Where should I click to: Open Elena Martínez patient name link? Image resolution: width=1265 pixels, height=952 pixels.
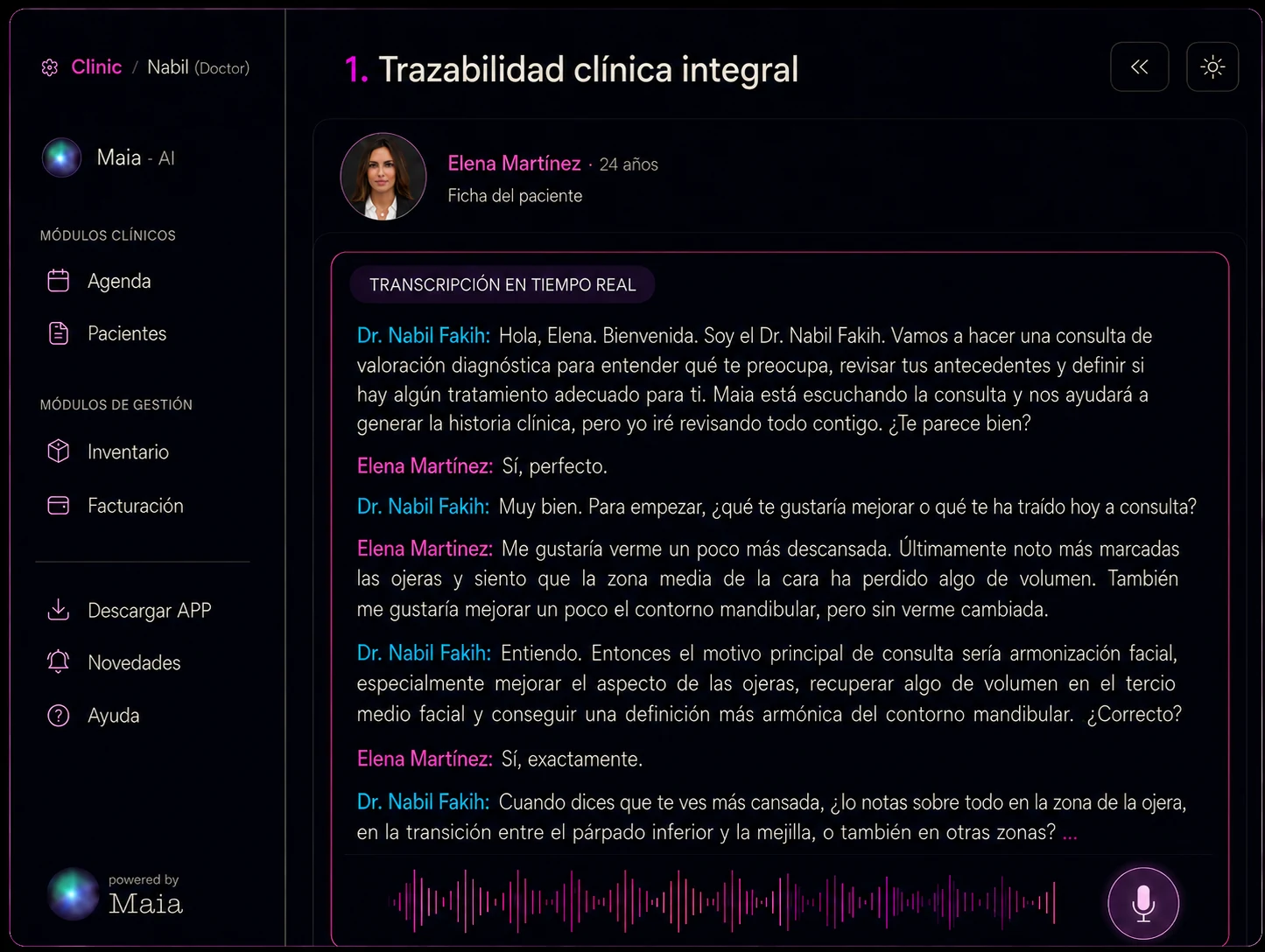[x=514, y=164]
